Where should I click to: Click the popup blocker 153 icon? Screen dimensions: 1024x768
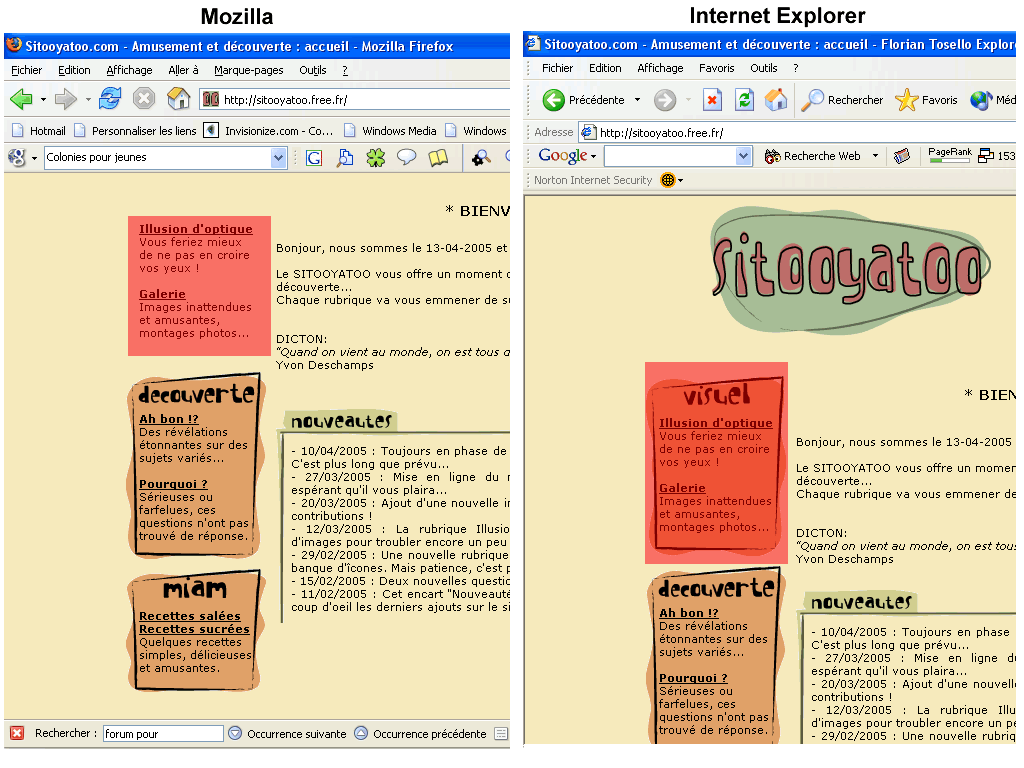[x=996, y=156]
